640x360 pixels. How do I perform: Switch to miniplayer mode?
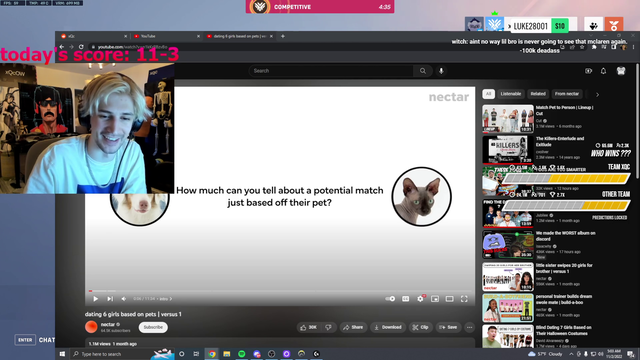coord(435,299)
